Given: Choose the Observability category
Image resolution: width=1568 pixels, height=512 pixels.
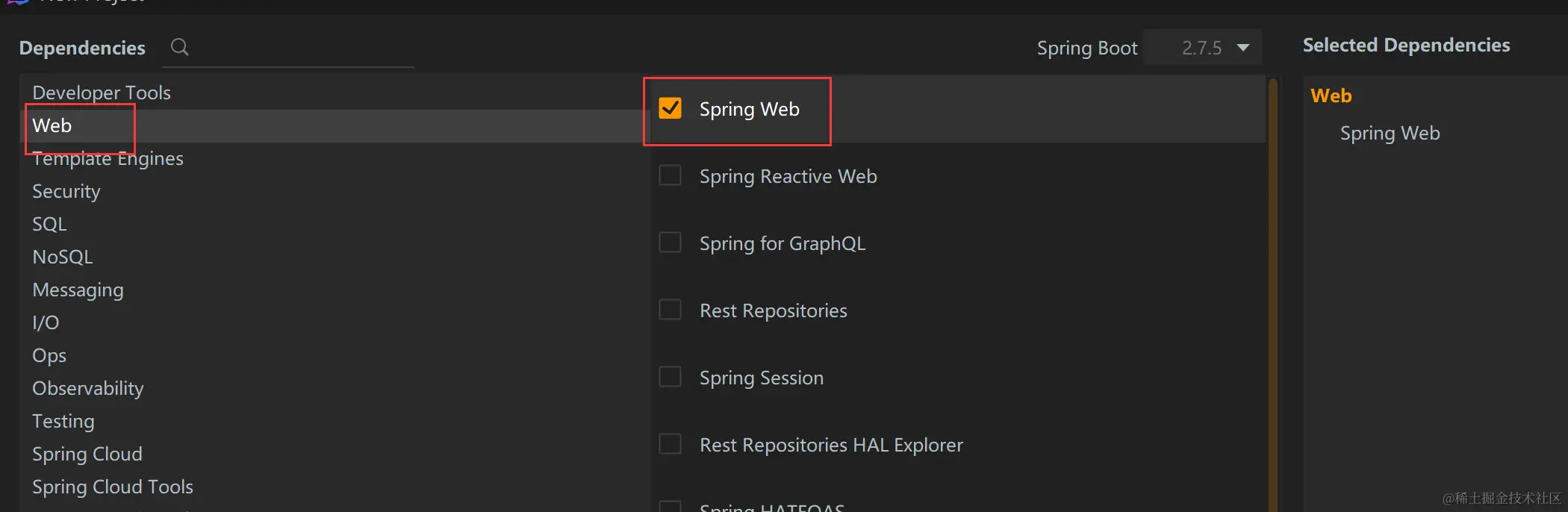Looking at the screenshot, I should coord(87,388).
